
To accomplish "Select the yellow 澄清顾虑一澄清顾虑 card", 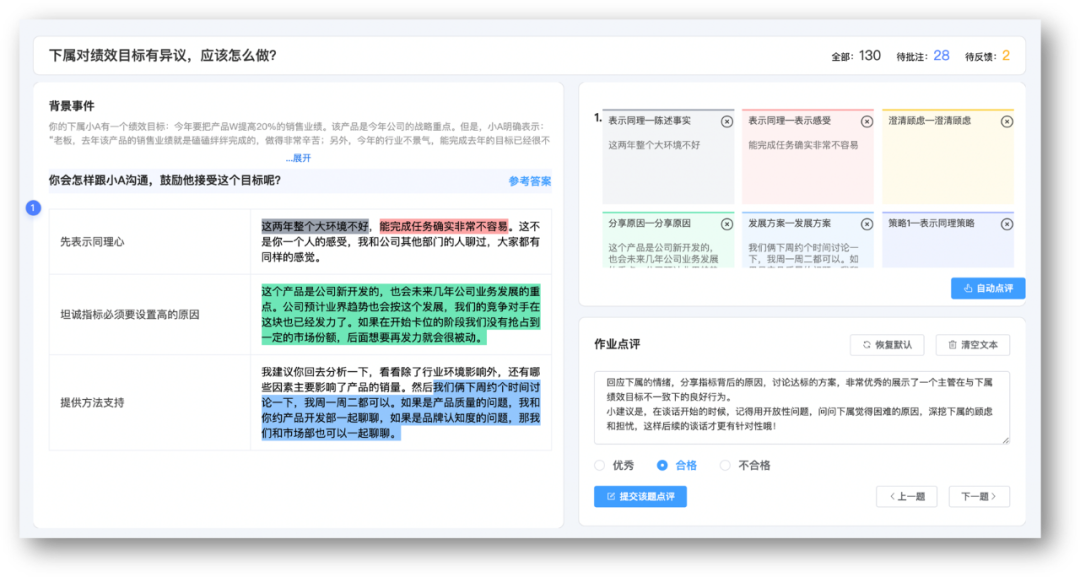I will click(948, 157).
